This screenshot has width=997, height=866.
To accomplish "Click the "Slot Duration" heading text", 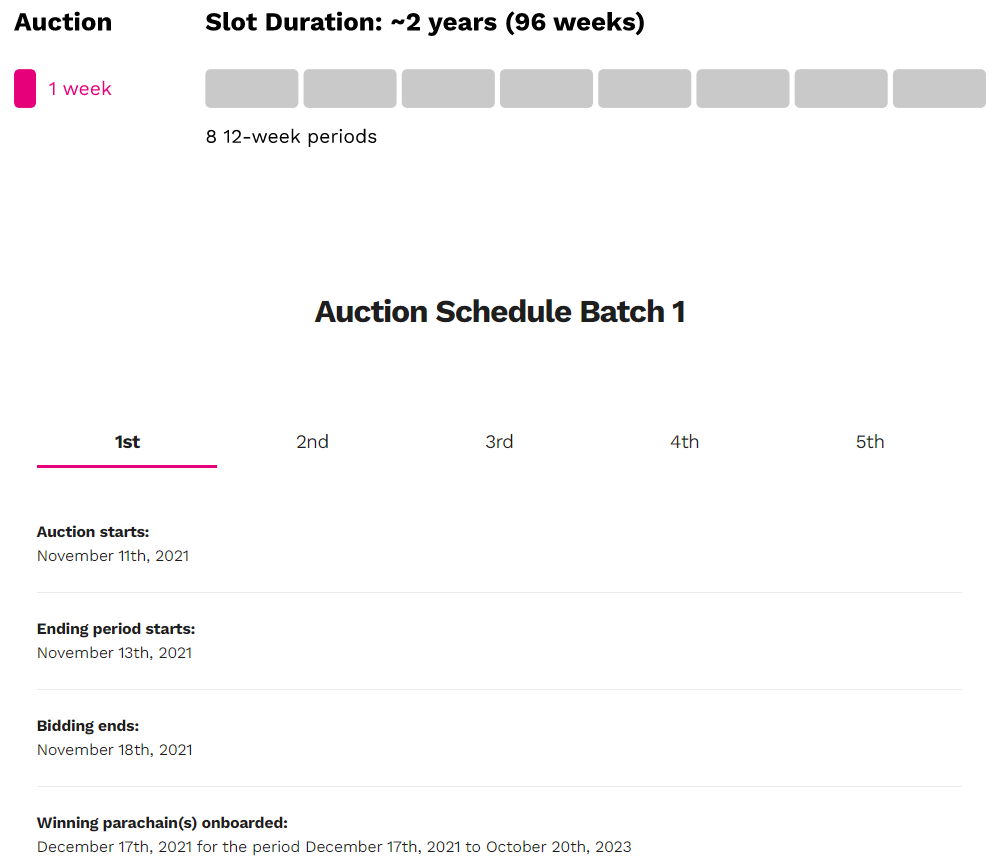I will 425,22.
